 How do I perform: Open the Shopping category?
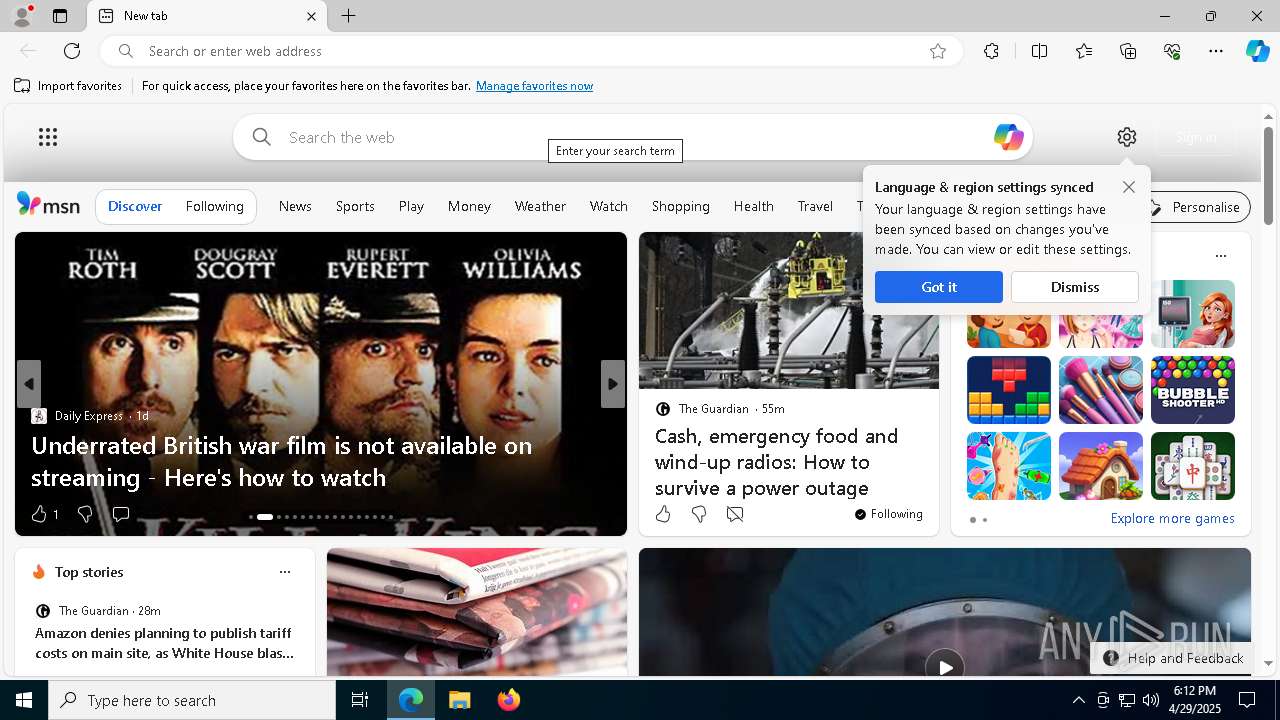coord(681,206)
